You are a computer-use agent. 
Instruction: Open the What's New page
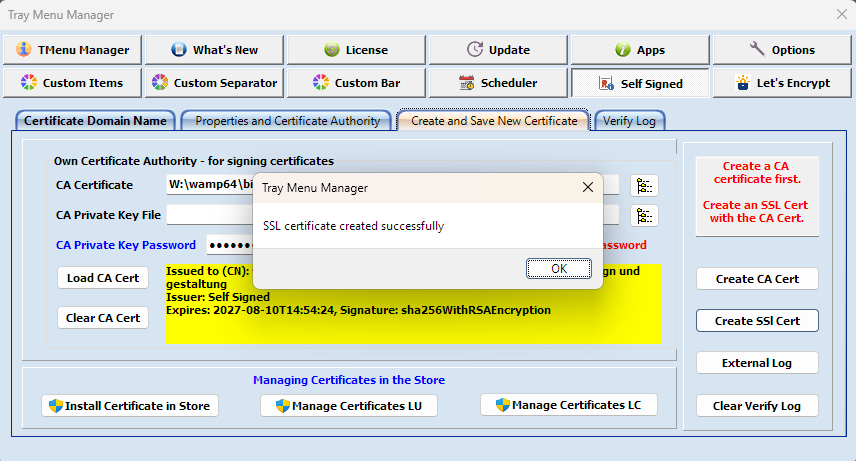coord(214,50)
